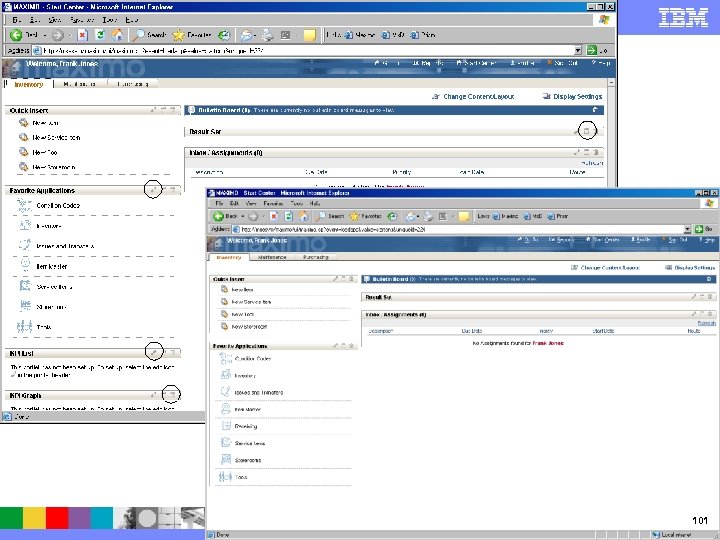Click Go button in front window address bar
Screen dimensions: 720x540
[x=704, y=229]
